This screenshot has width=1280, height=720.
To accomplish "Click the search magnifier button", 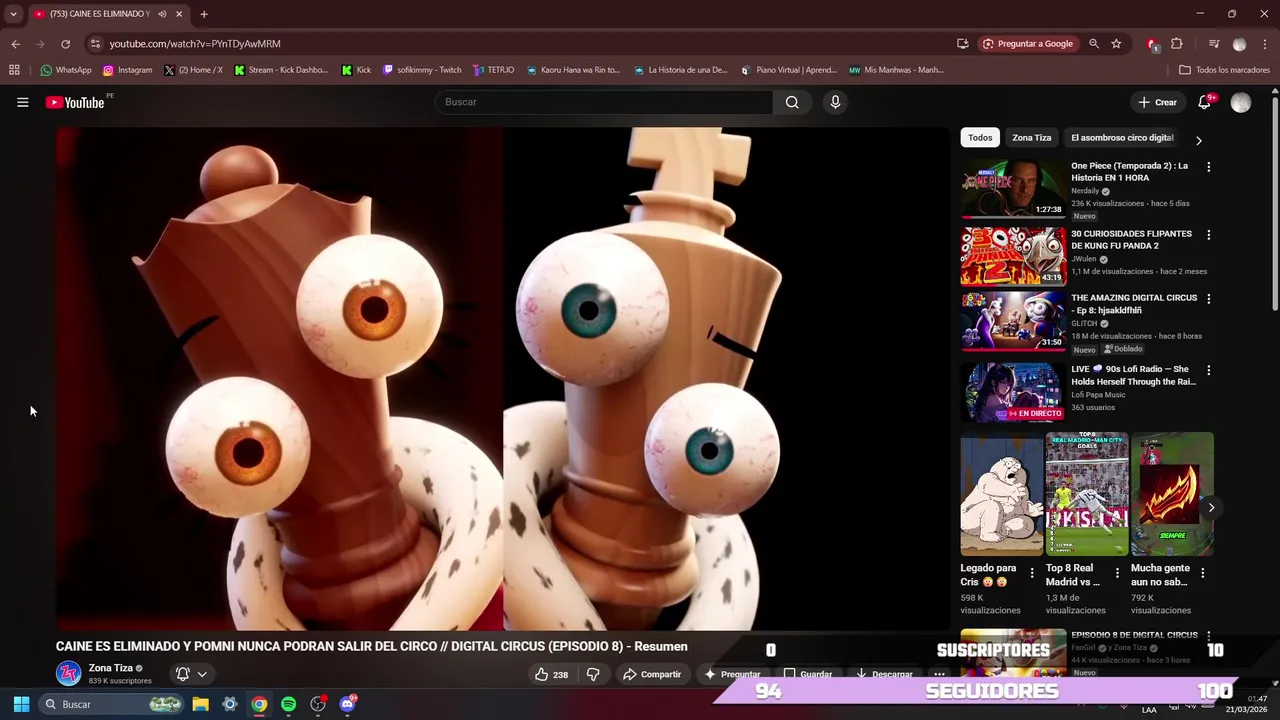I will [792, 102].
